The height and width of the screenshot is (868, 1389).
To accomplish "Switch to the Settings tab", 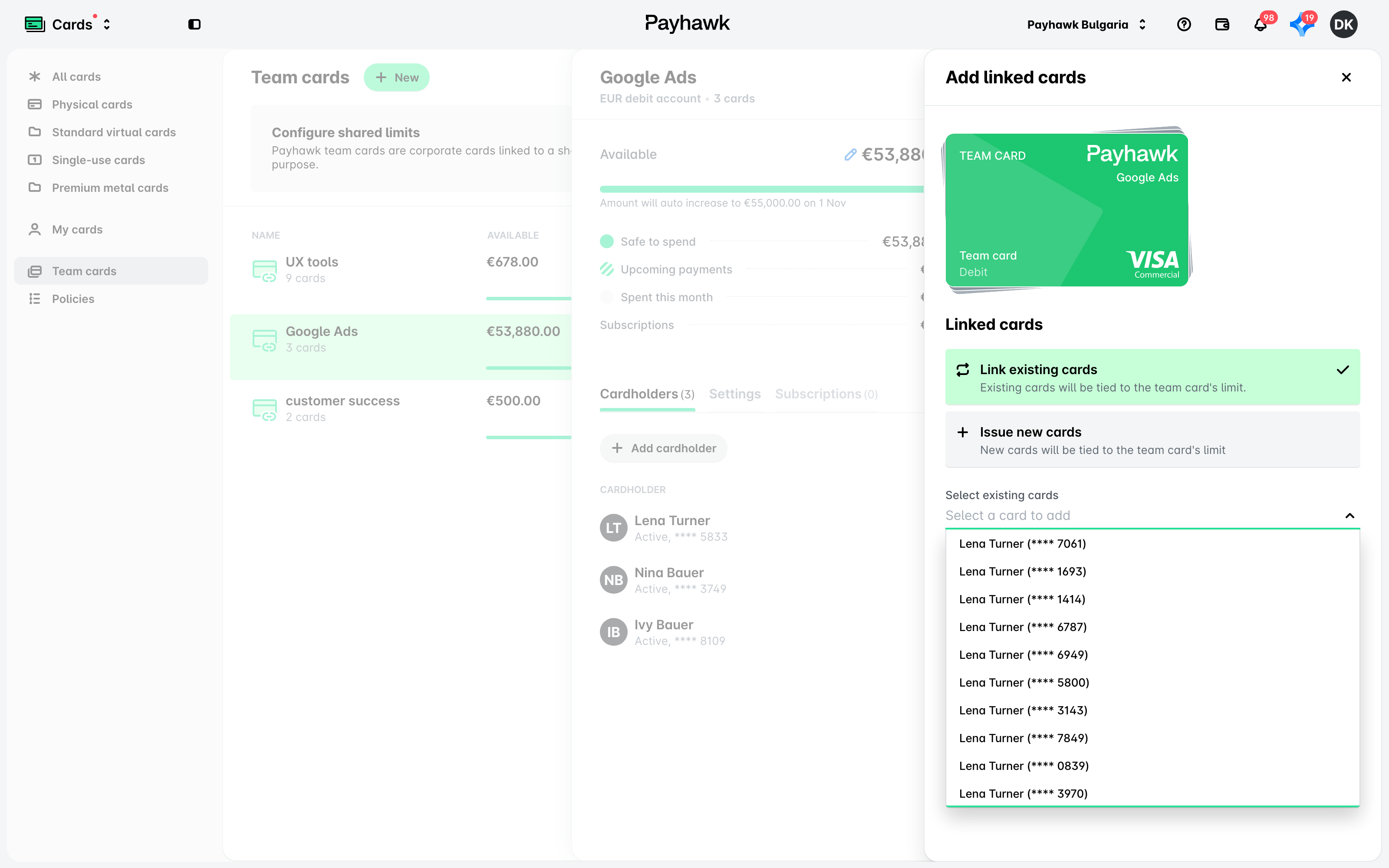I will click(x=735, y=395).
